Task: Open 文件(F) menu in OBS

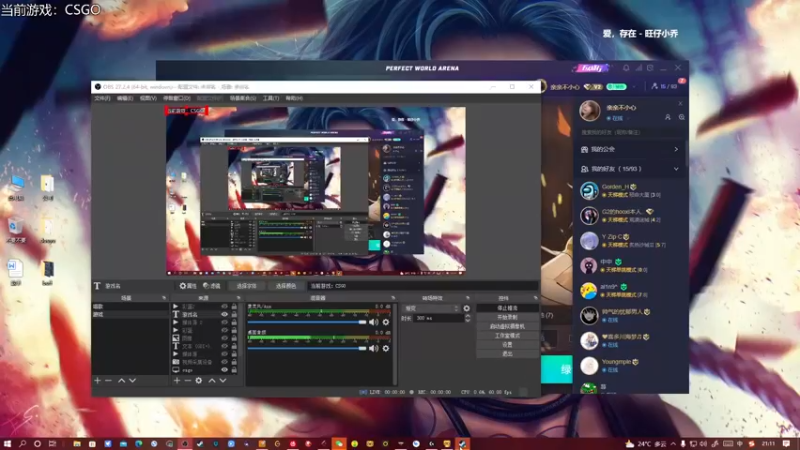Action: (102, 98)
